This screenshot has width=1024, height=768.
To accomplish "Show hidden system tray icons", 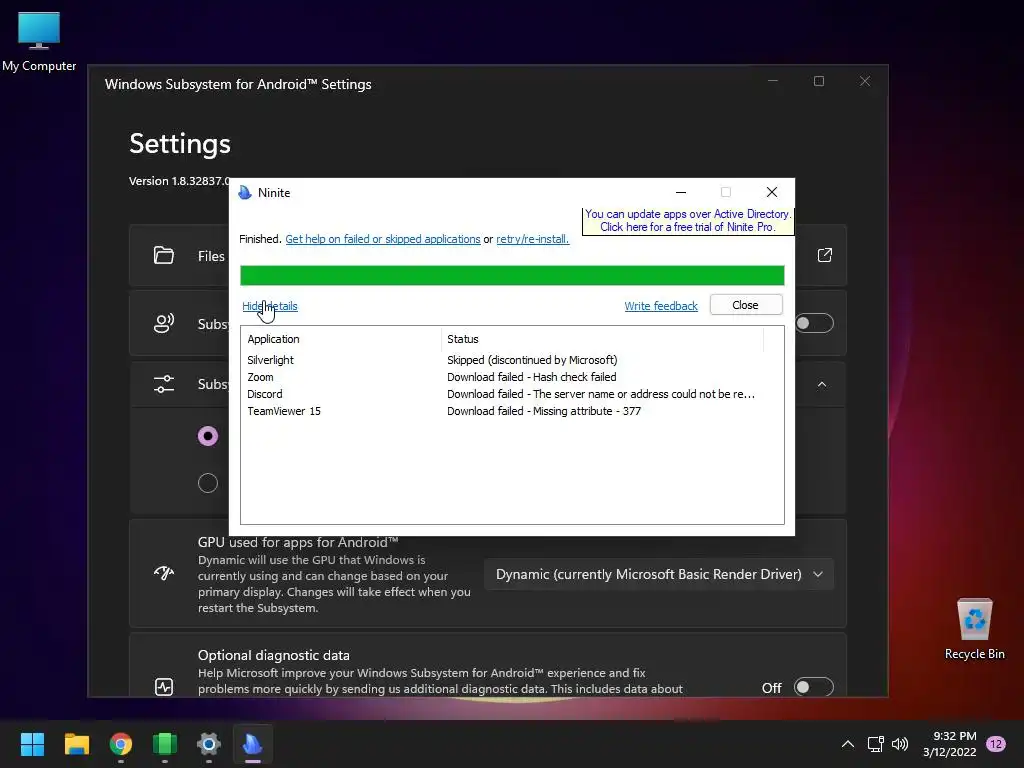I will [x=848, y=744].
